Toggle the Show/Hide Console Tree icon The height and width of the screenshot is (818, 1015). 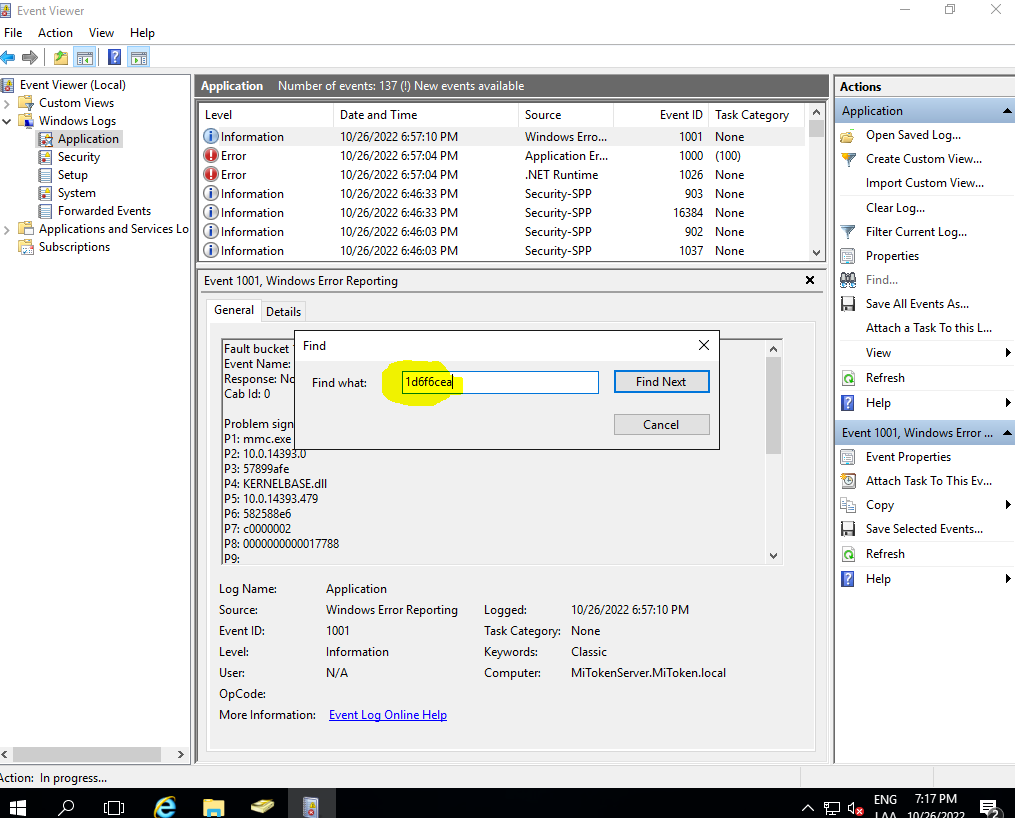pos(85,58)
